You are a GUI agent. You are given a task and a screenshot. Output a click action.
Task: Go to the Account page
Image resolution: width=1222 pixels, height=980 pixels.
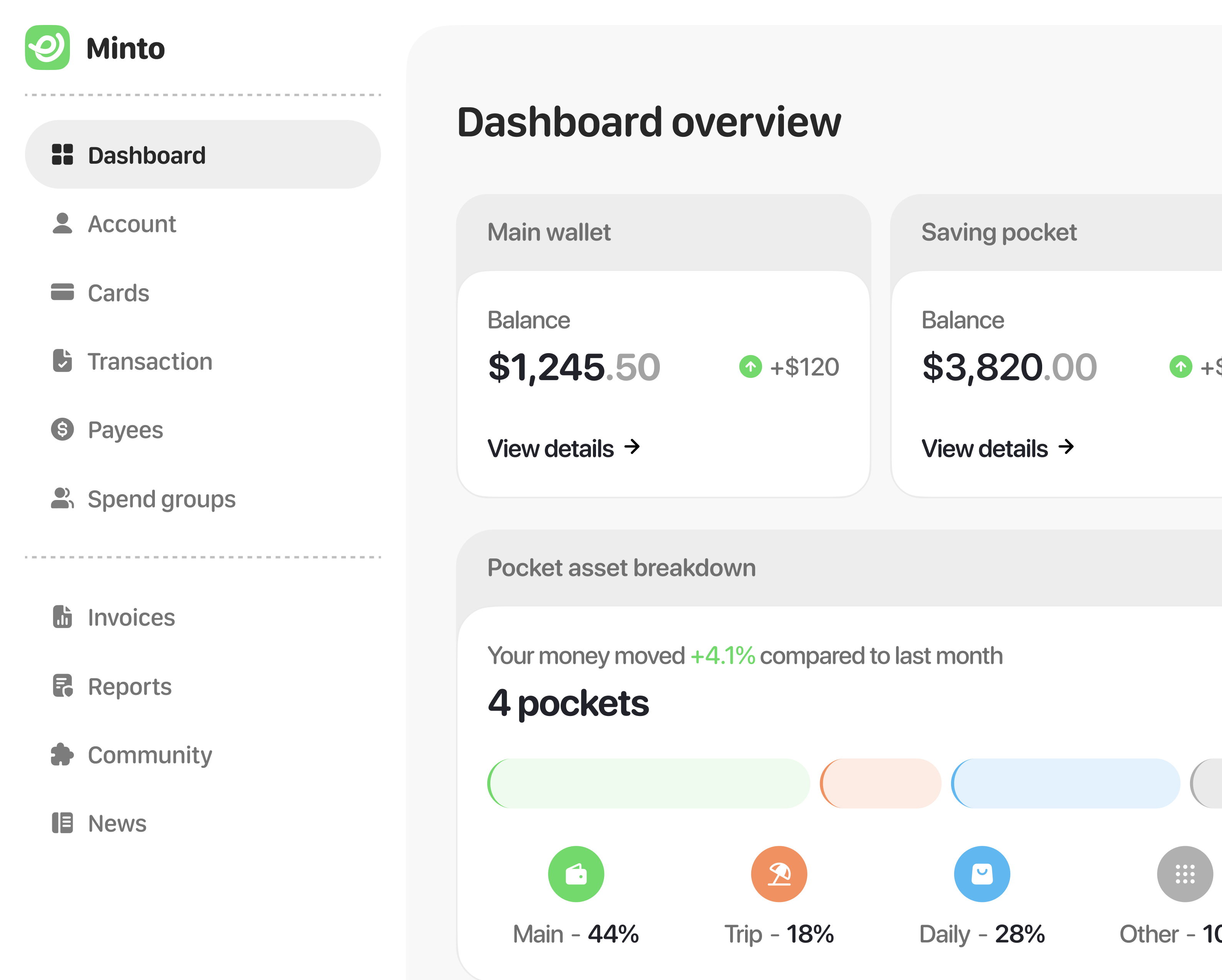tap(131, 224)
